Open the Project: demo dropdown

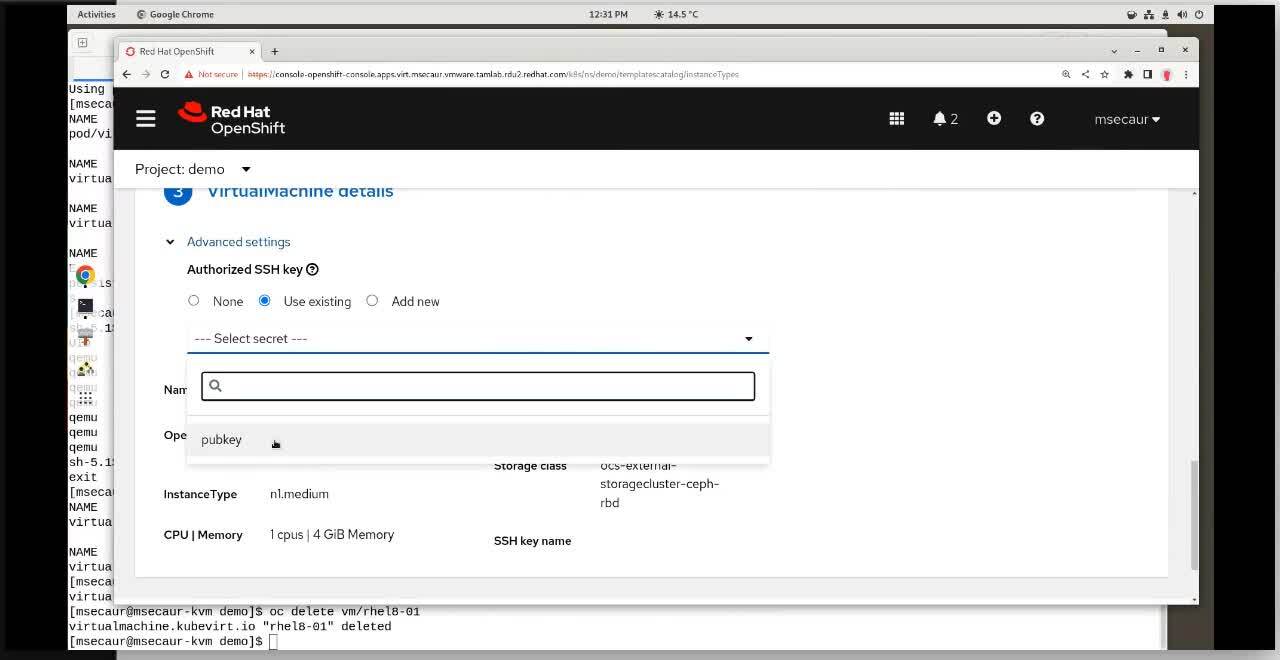point(192,169)
